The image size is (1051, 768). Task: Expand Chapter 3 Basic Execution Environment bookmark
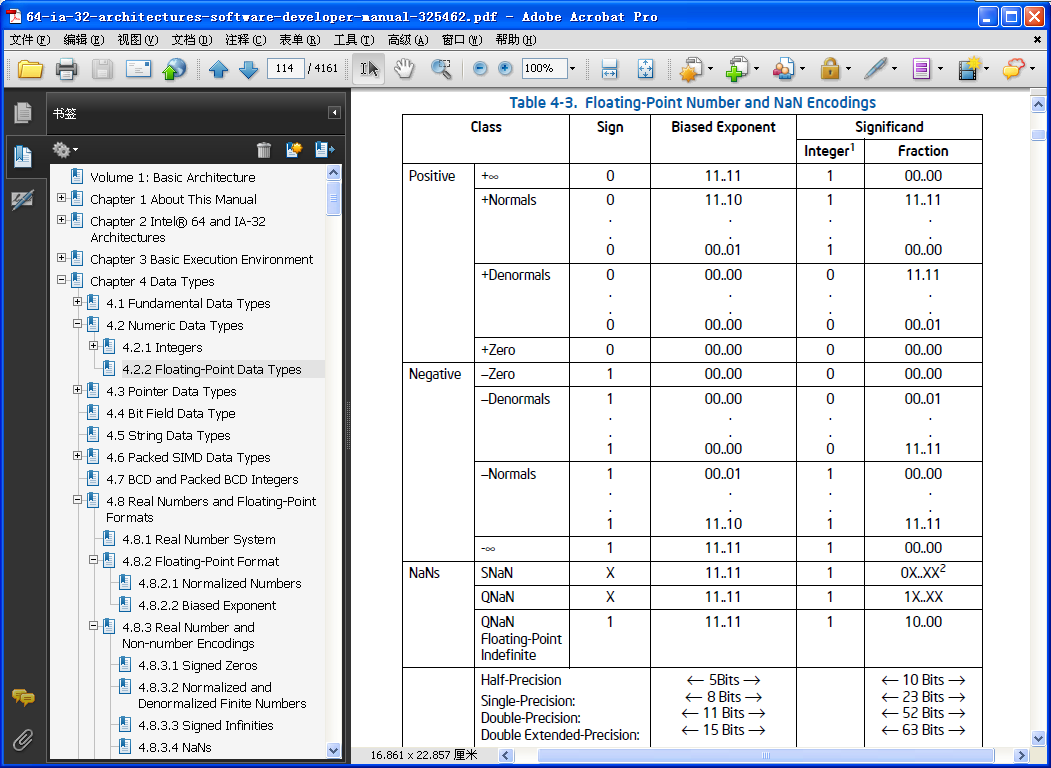click(x=62, y=258)
